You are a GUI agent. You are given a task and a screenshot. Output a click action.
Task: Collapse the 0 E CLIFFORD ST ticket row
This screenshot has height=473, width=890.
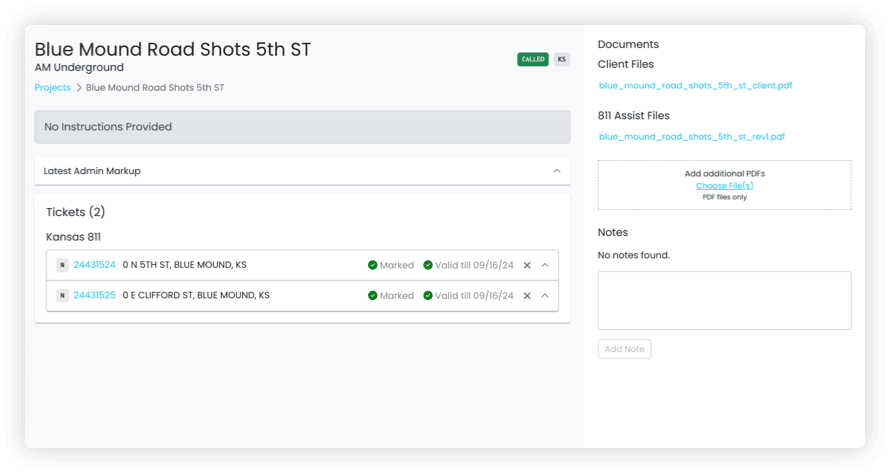tap(545, 296)
